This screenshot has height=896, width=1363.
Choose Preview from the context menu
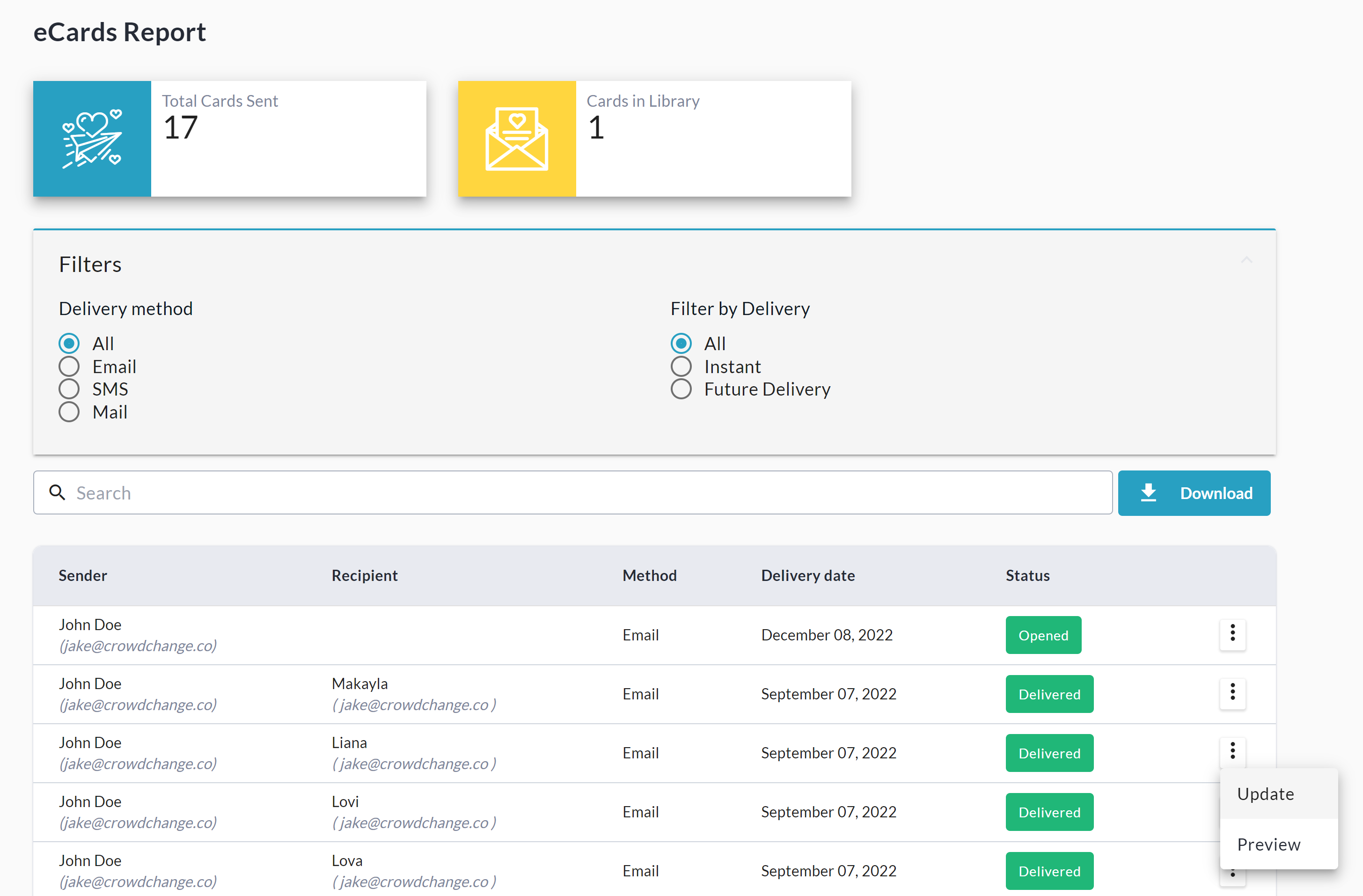pos(1268,845)
